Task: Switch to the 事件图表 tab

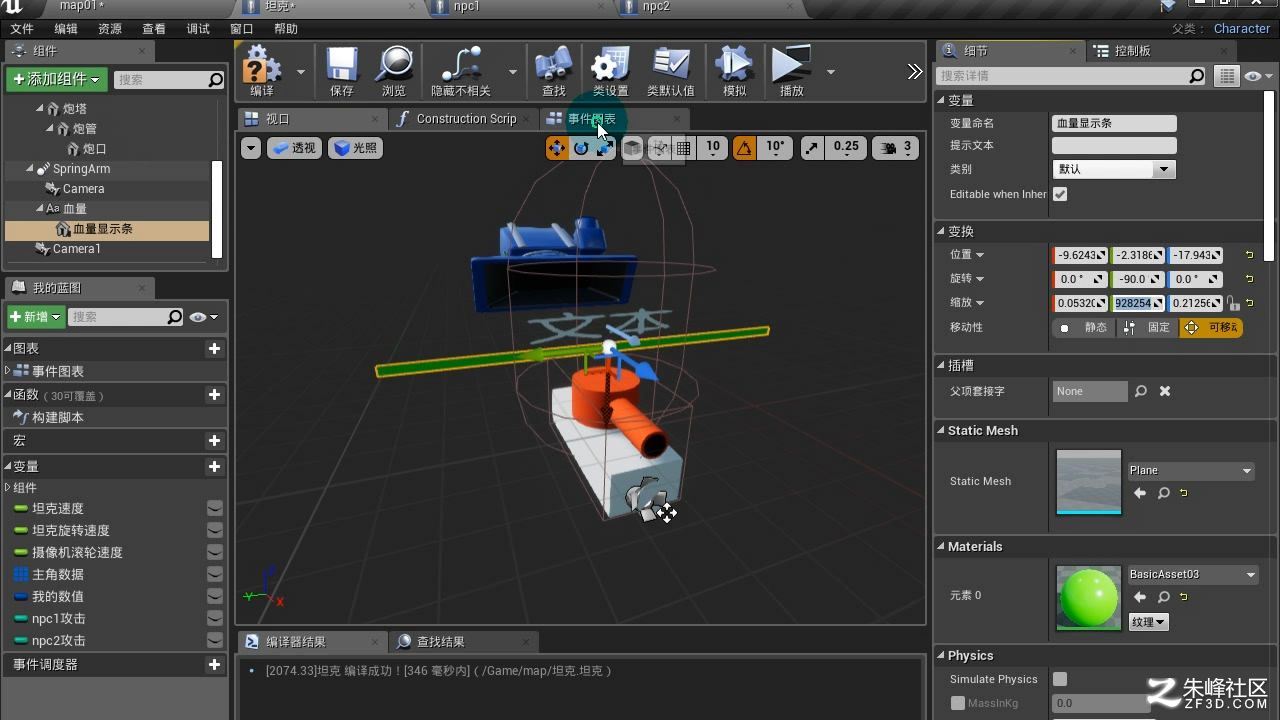Action: point(592,119)
